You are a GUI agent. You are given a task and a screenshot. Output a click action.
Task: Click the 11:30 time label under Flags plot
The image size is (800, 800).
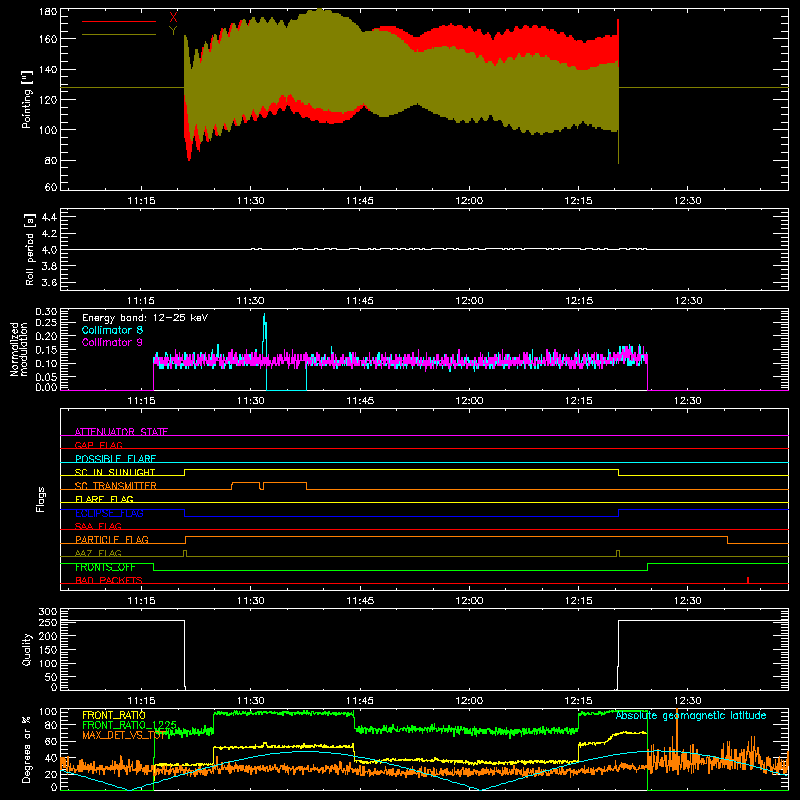(251, 601)
